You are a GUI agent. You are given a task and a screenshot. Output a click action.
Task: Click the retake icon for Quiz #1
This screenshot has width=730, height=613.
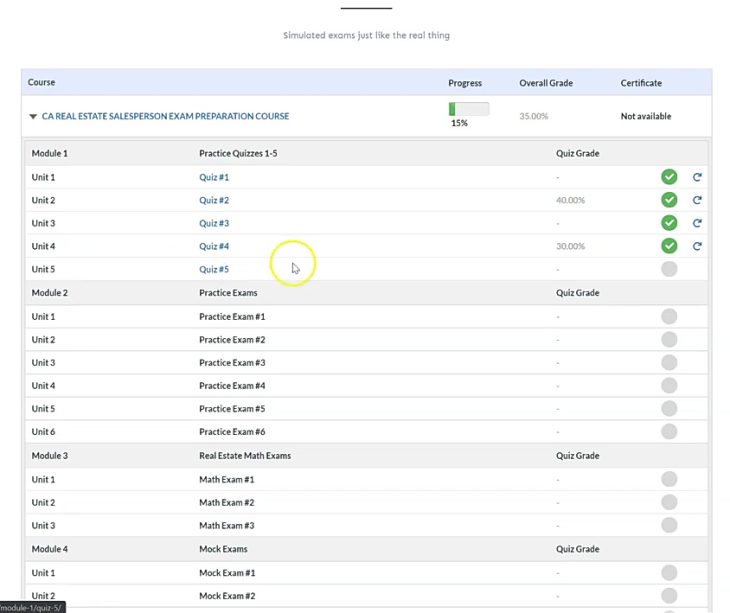click(697, 177)
